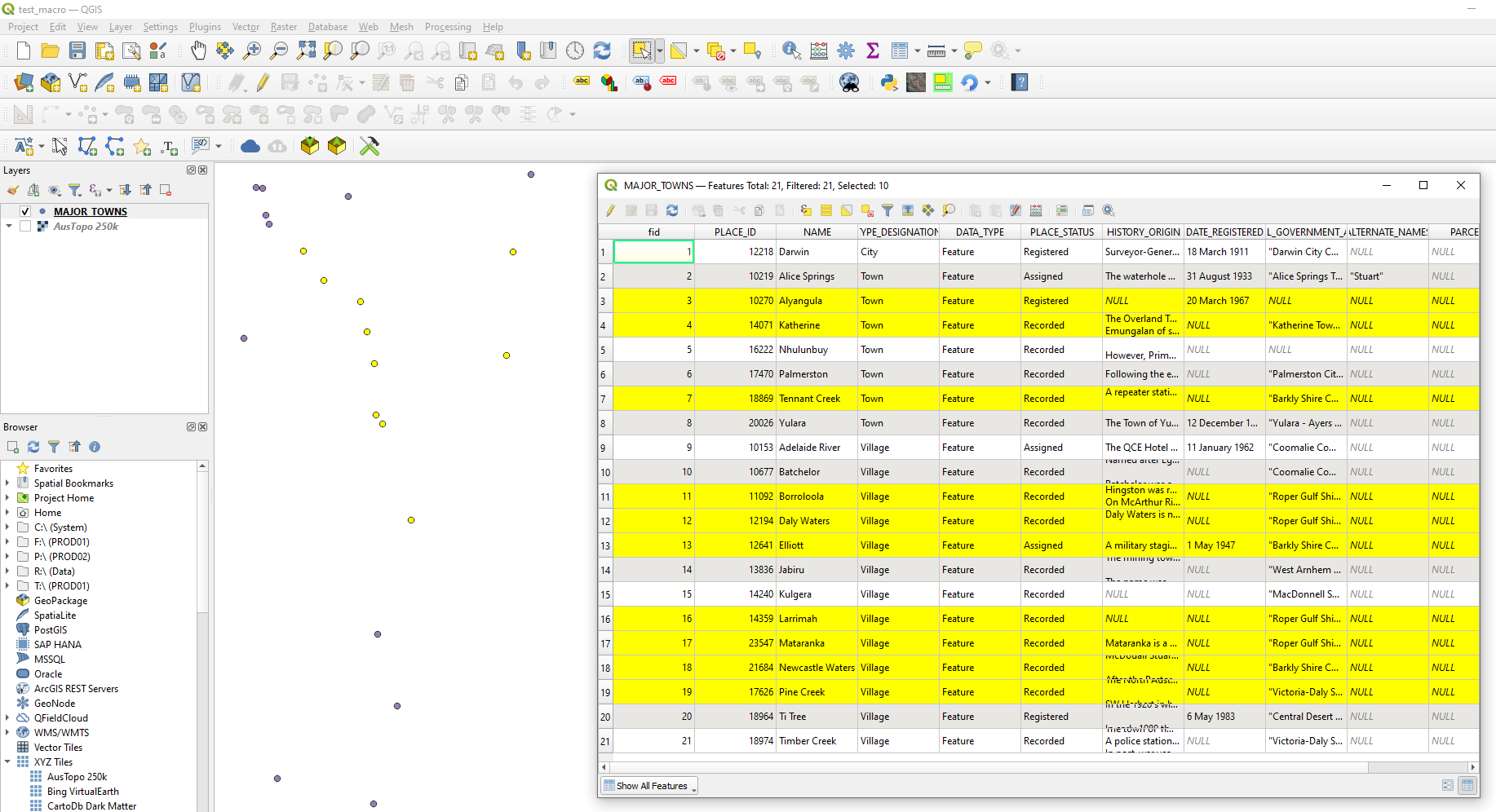Switch to table view button bottom right
The image size is (1496, 812).
[x=1467, y=786]
